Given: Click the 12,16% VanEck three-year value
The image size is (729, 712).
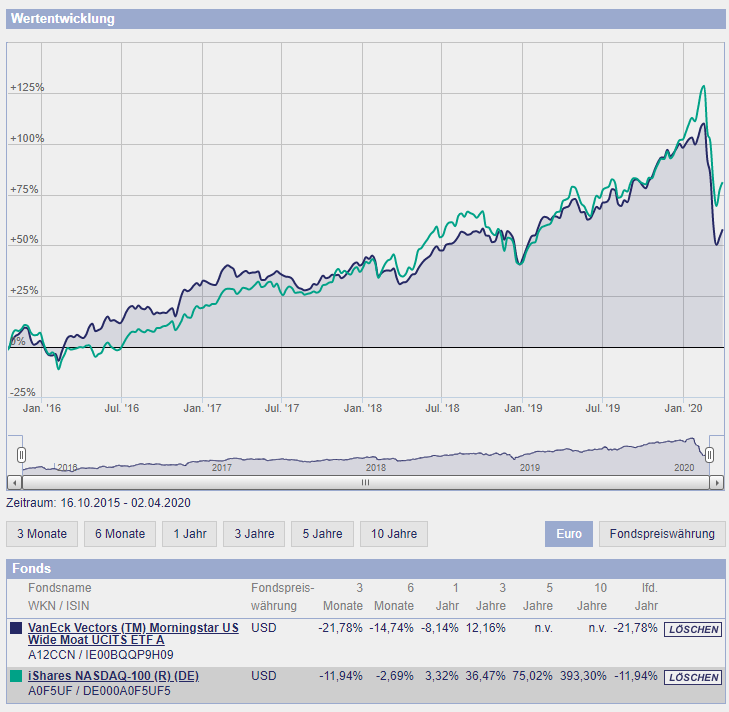Looking at the screenshot, I should click(485, 628).
